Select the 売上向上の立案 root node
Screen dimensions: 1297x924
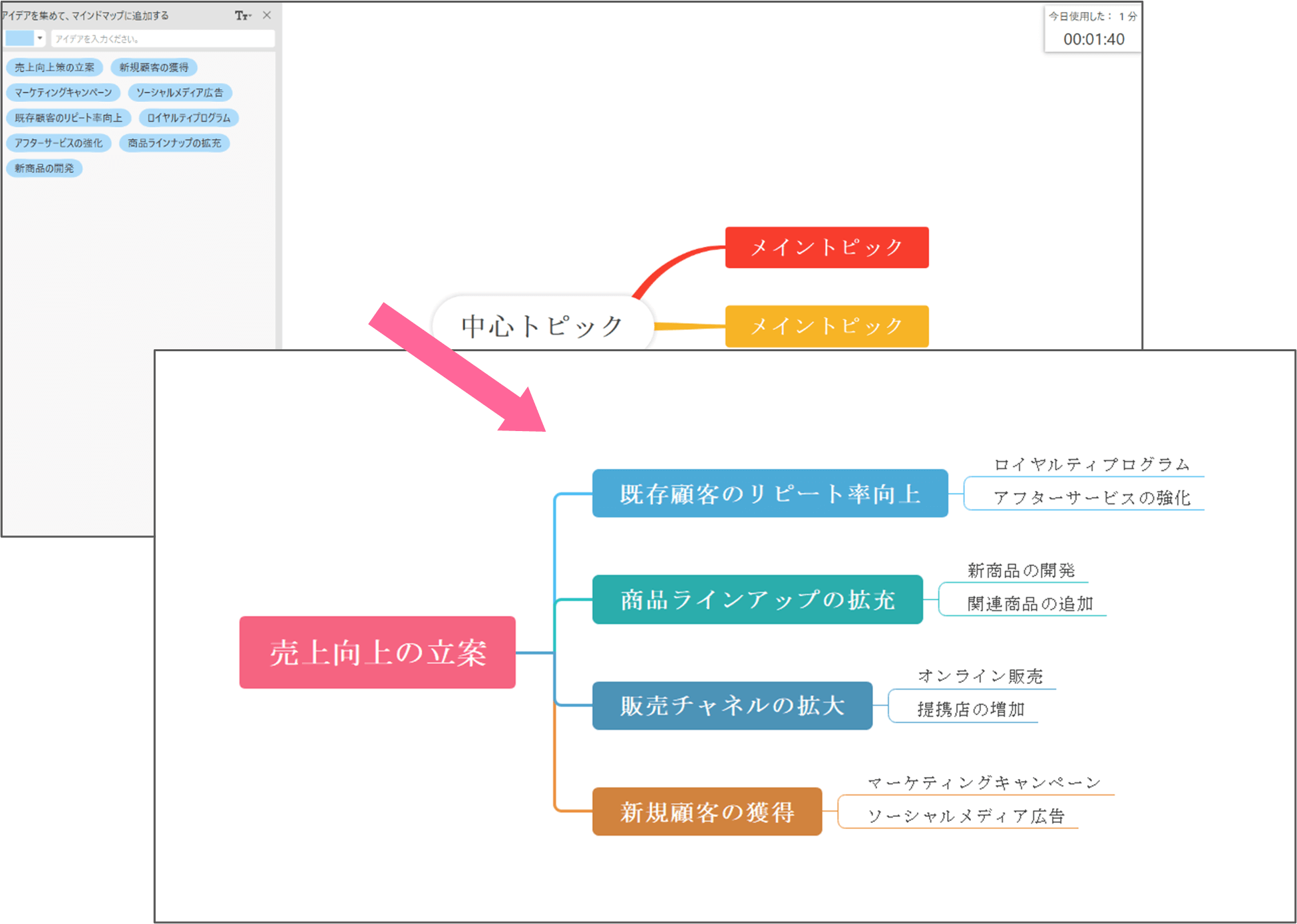[377, 653]
